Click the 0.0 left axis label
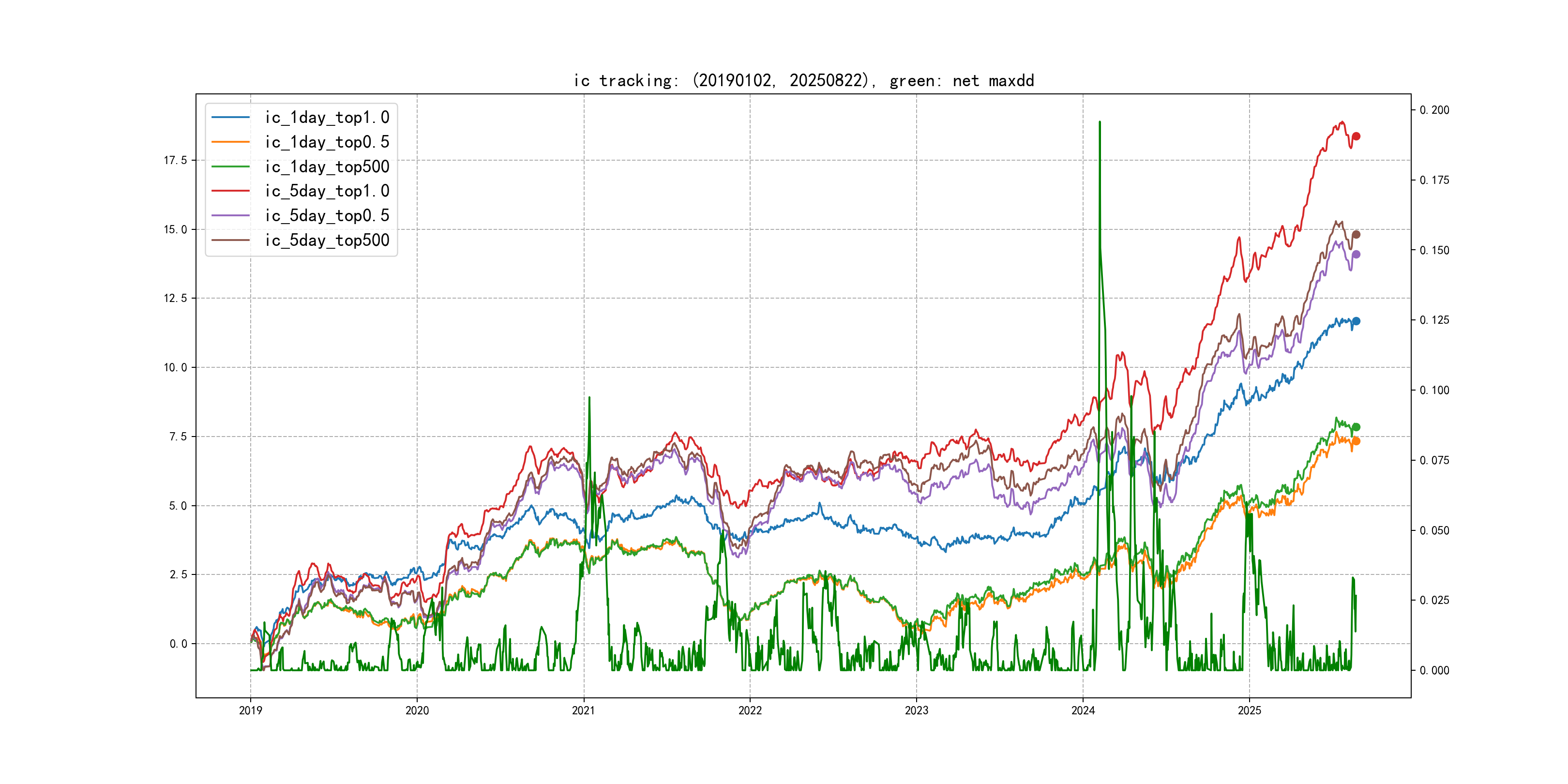 click(178, 644)
